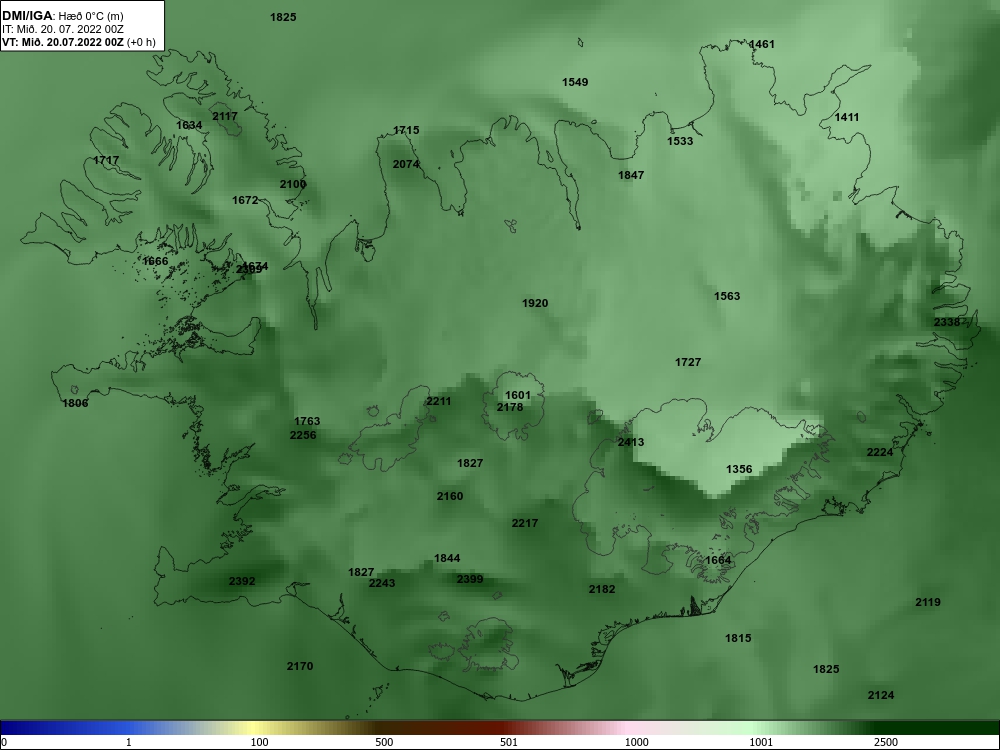Click the 2160 map value
Screen dimensions: 1000x750
pyautogui.click(x=450, y=496)
